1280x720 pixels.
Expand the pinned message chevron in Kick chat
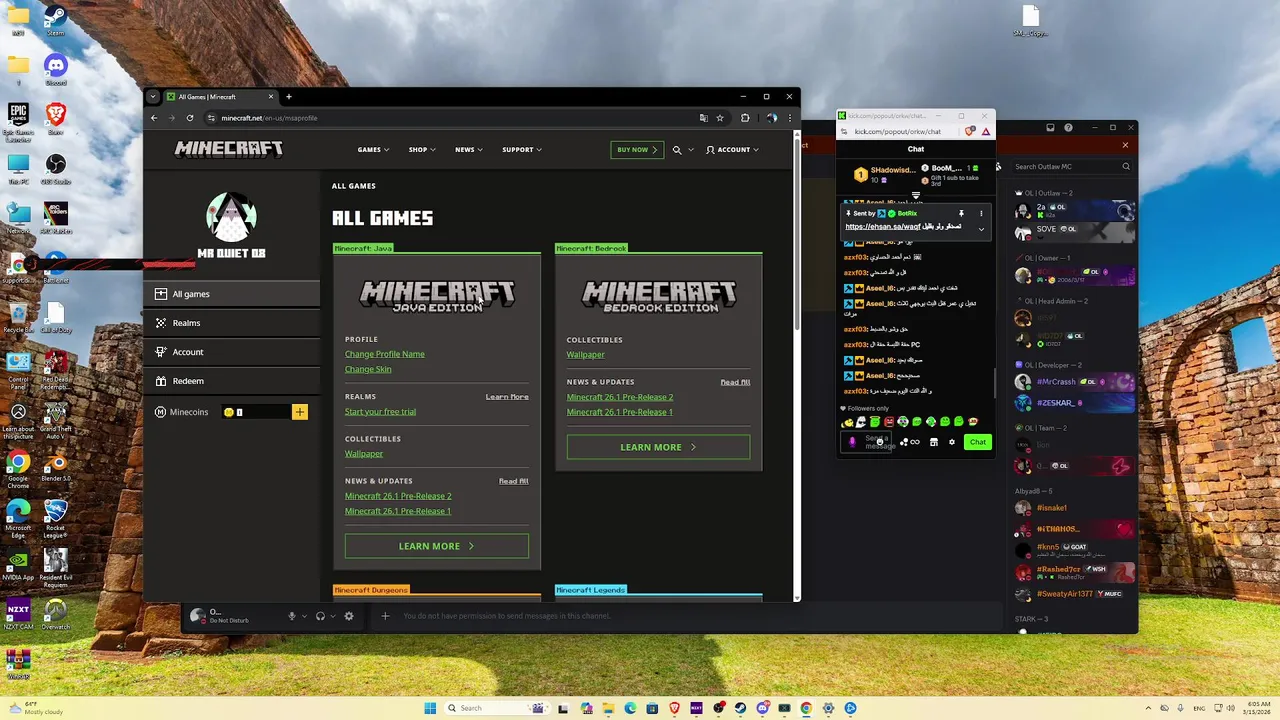pos(981,229)
